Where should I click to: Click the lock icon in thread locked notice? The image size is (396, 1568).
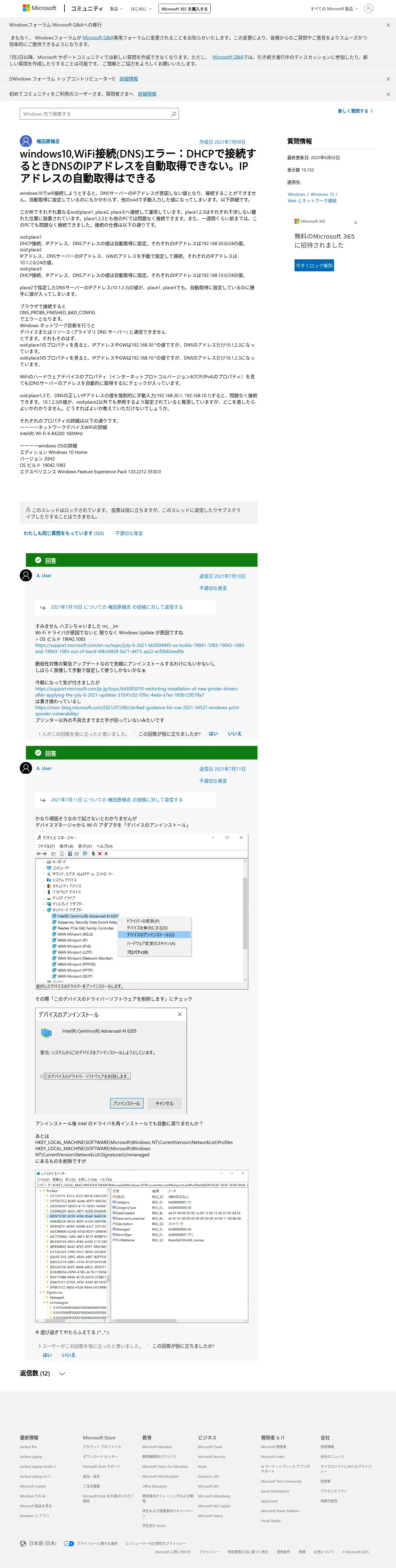(x=28, y=510)
